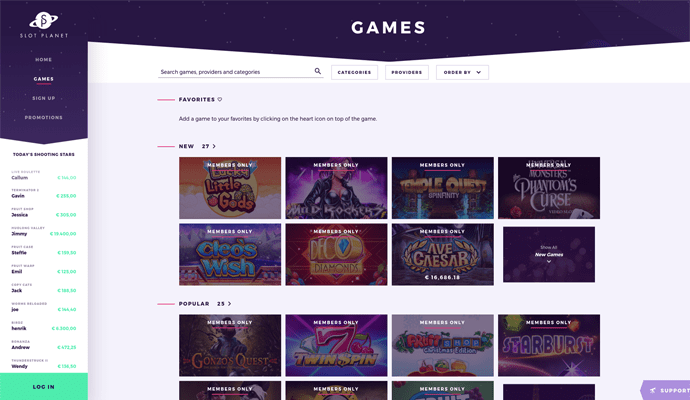Open Show All New Games tile
Screen dimensions: 690x400
[549, 254]
